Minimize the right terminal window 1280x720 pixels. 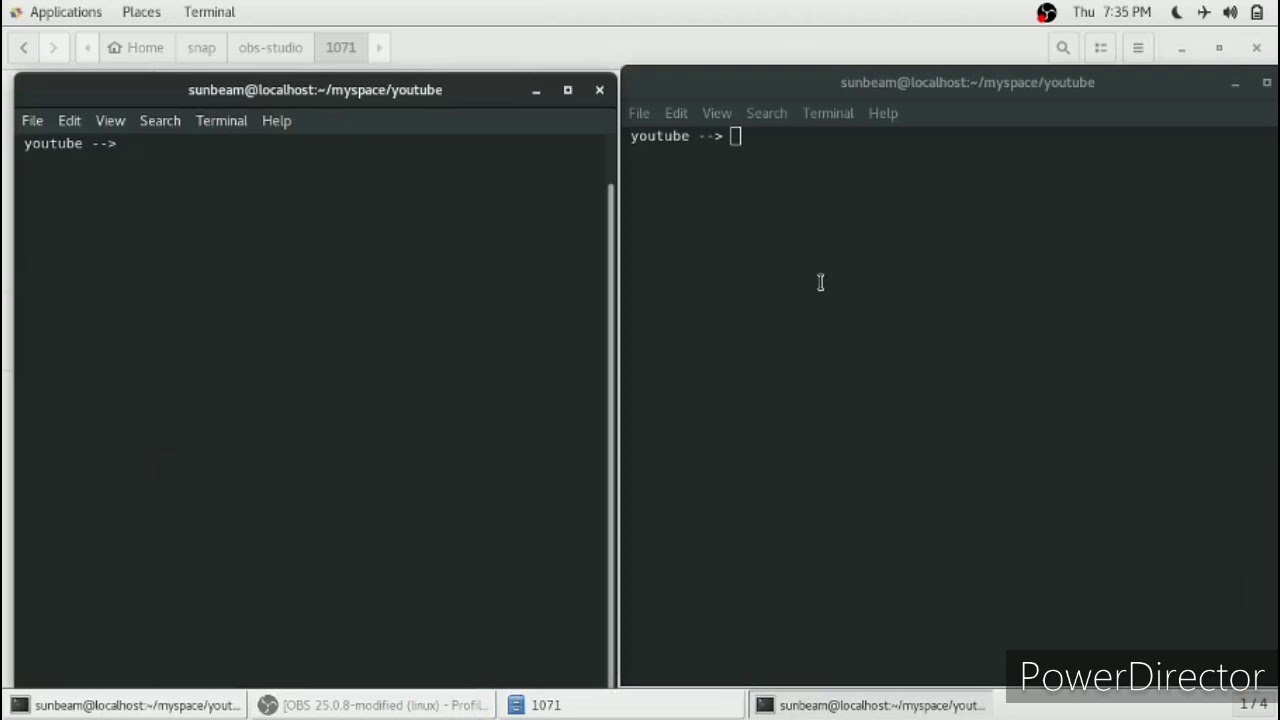click(x=1235, y=83)
